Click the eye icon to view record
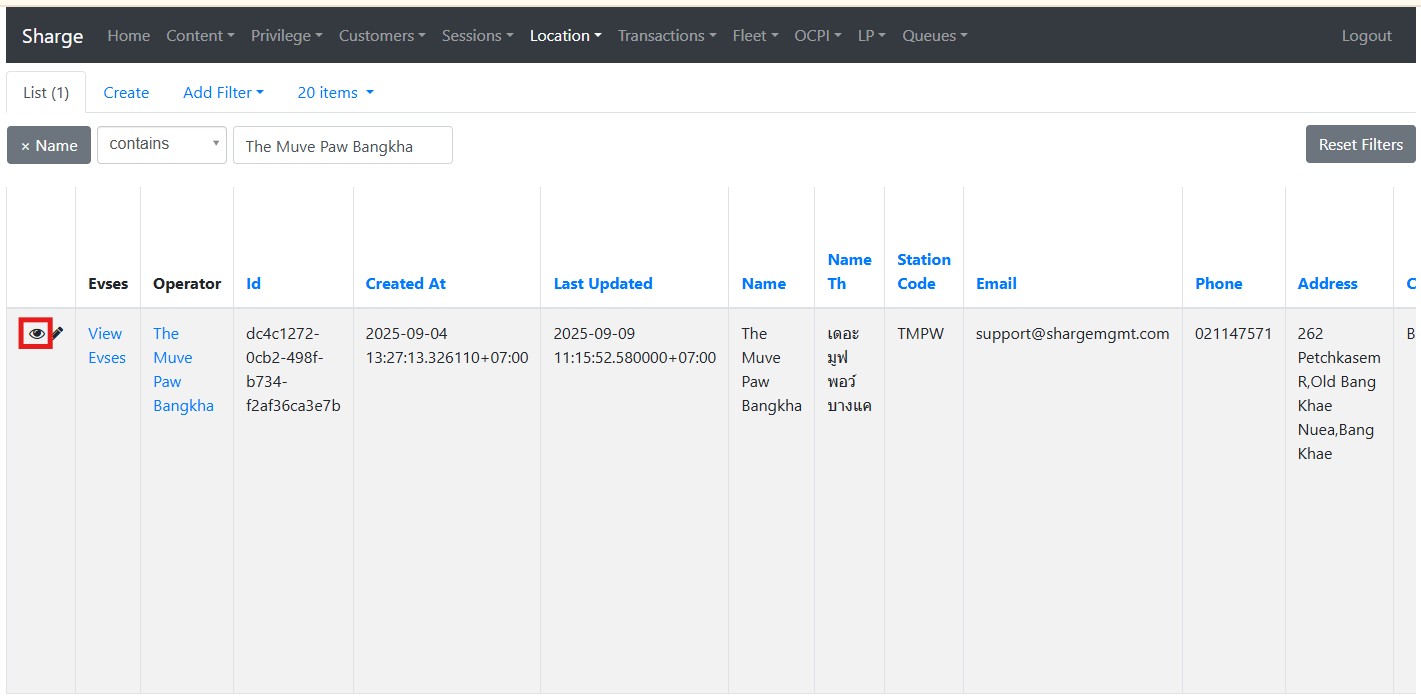 point(37,334)
